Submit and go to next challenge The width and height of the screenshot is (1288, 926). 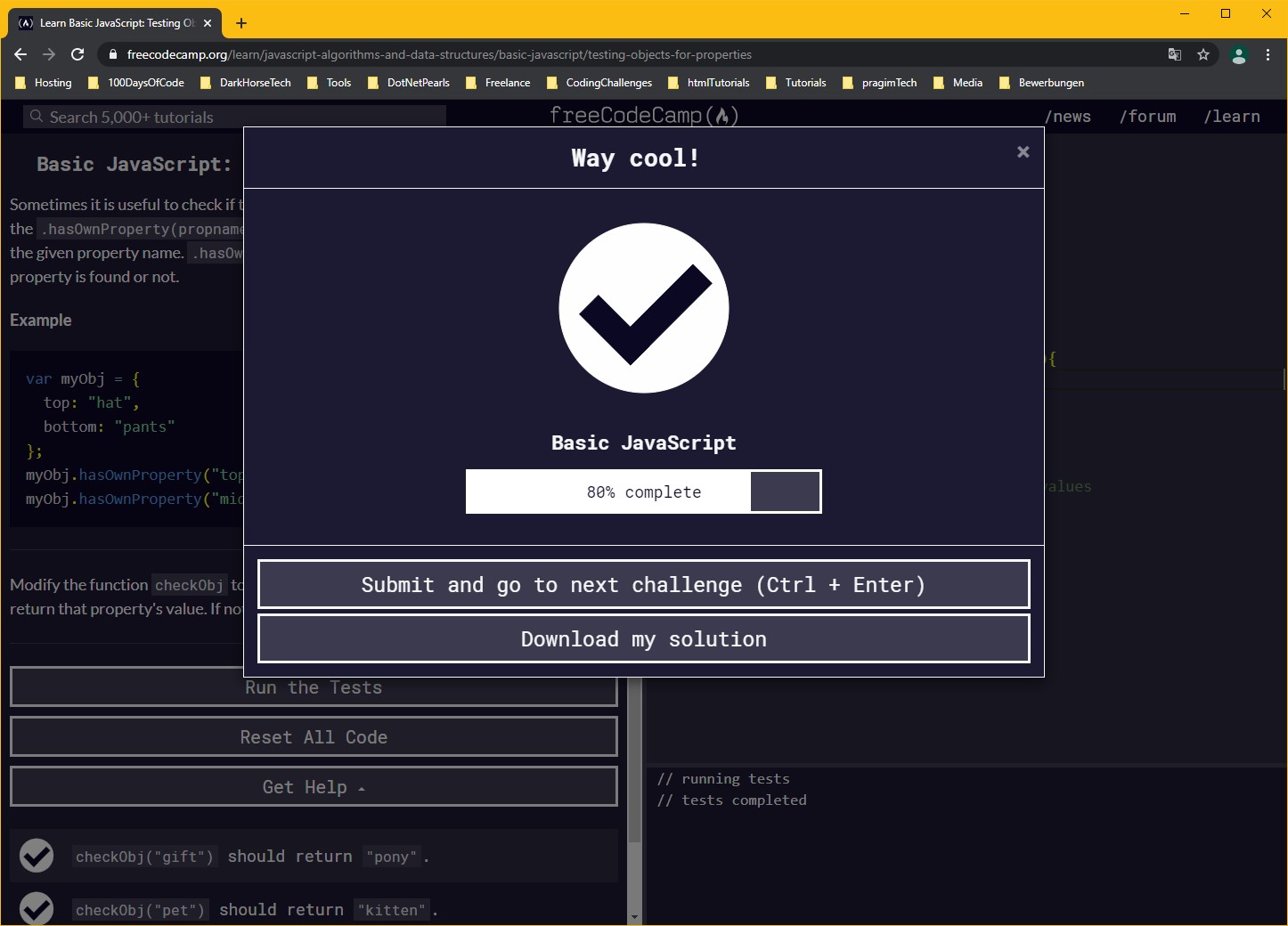tap(643, 584)
